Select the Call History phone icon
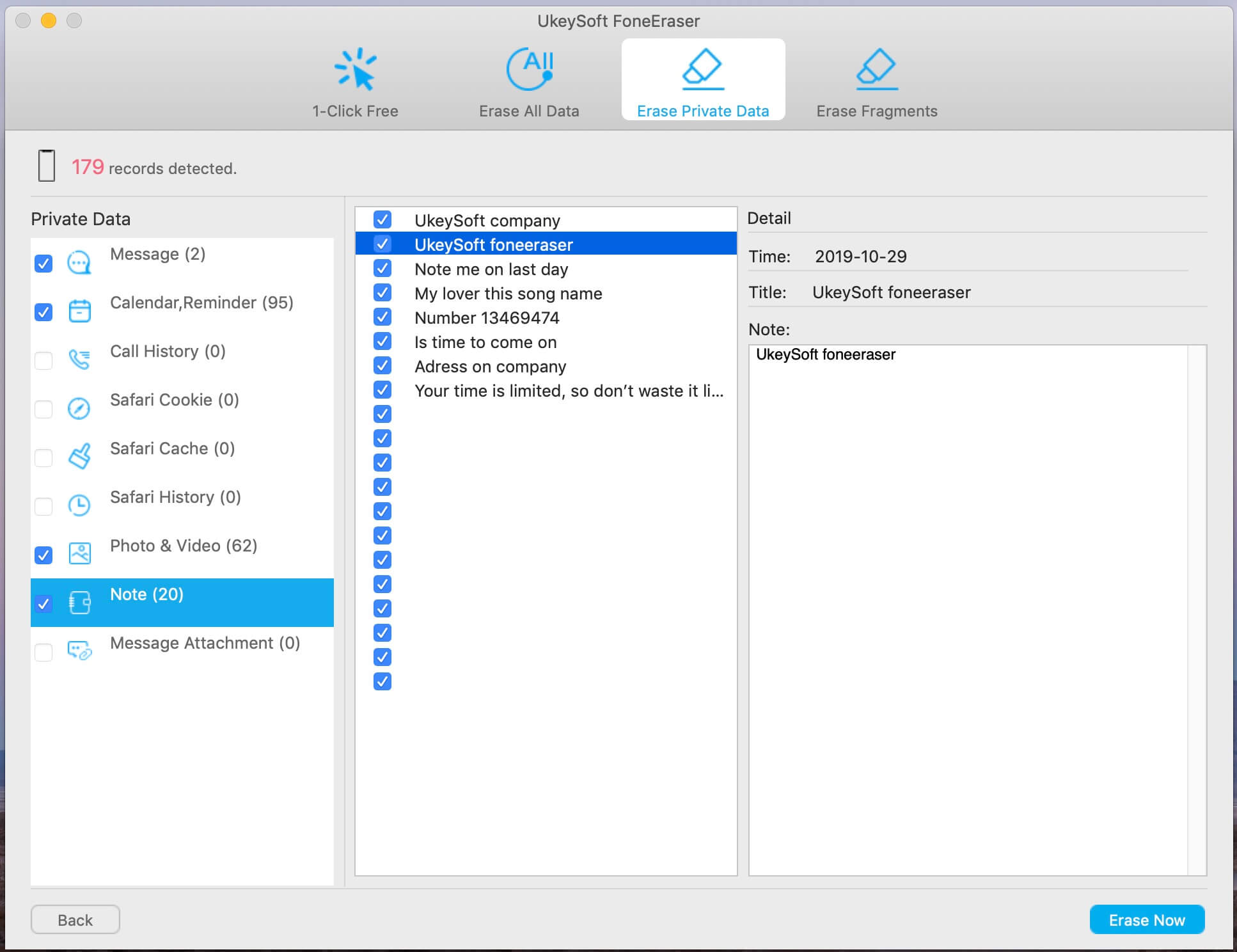Screen dimensions: 1237x952 pyautogui.click(x=79, y=360)
